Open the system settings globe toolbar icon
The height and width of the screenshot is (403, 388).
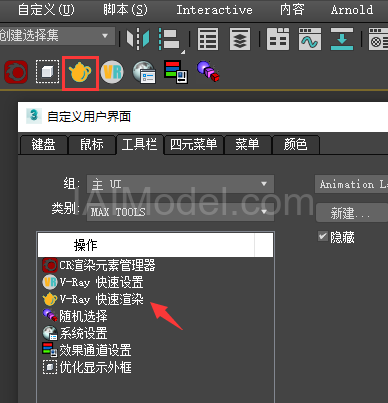[x=144, y=72]
